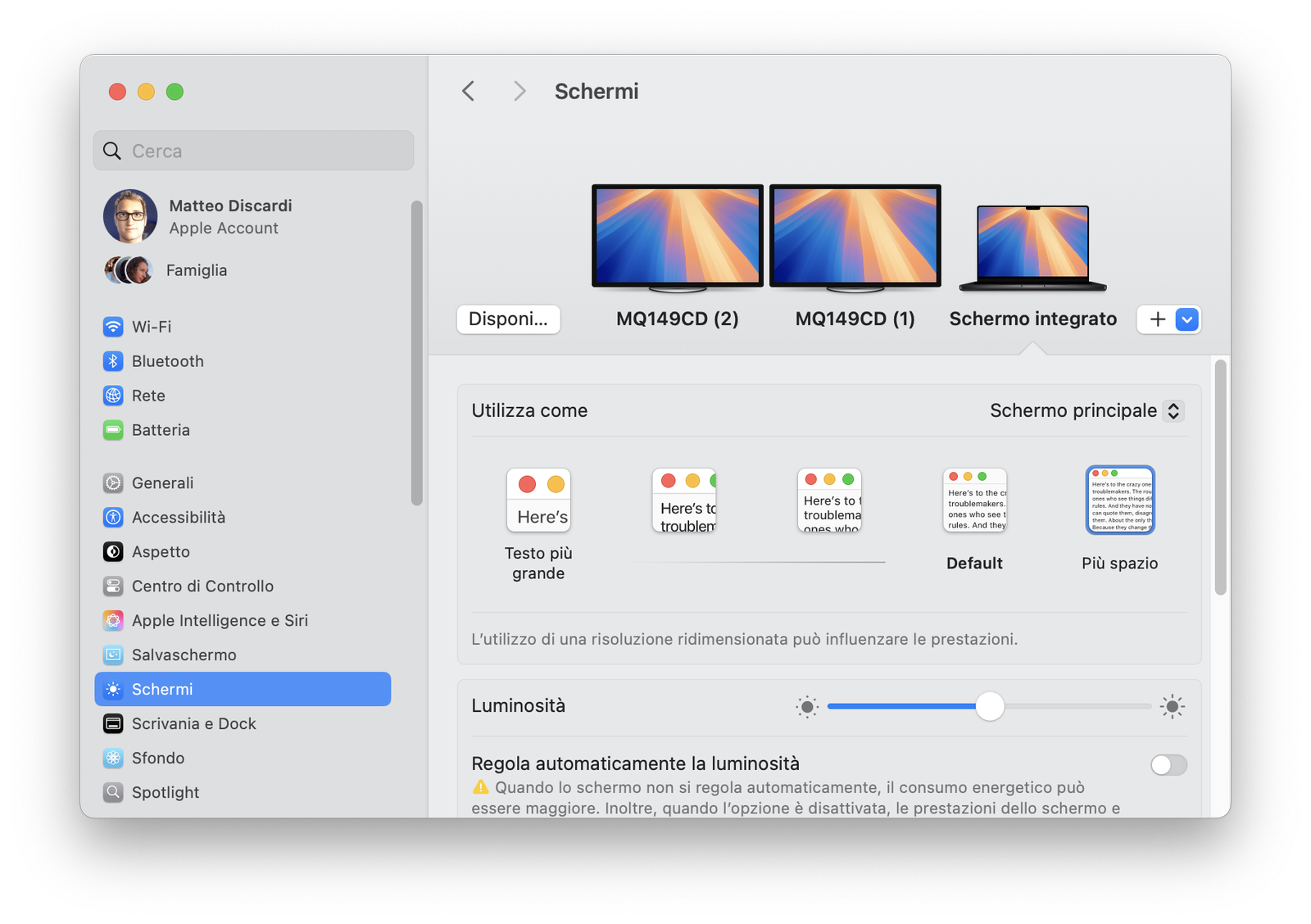Click the dim brightness sun icon
The width and height of the screenshot is (1311, 924).
tap(807, 706)
